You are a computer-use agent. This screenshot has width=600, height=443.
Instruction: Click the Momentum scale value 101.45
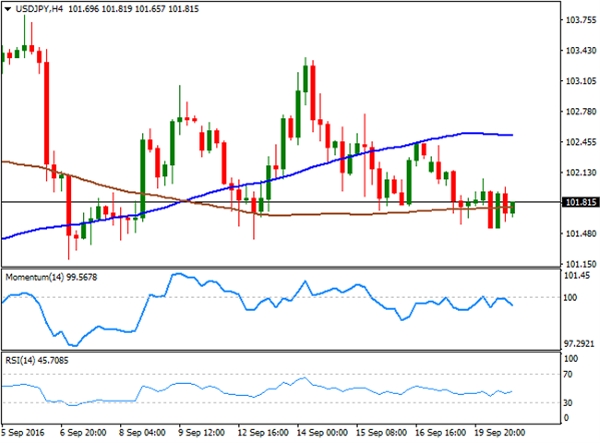(577, 275)
